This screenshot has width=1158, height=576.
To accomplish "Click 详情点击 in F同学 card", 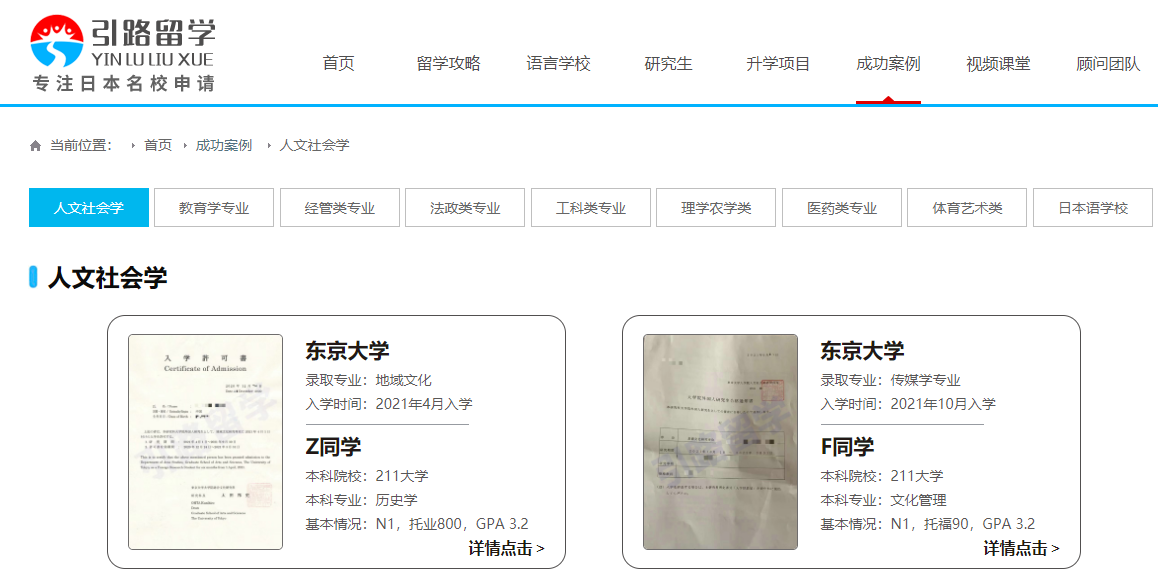I will [1021, 548].
